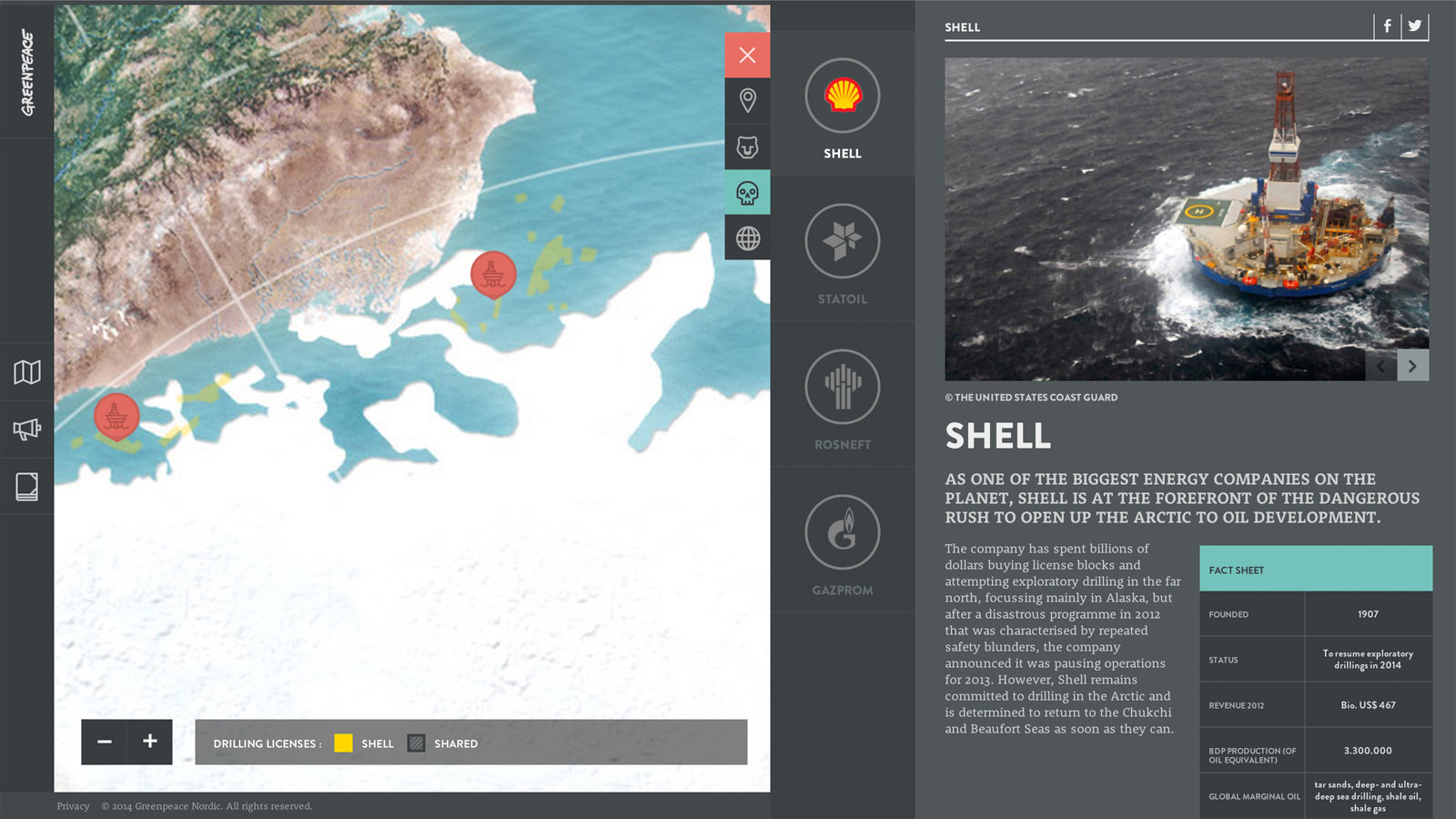Open the megaphone campaign icon
This screenshot has width=1456, height=819.
[27, 430]
